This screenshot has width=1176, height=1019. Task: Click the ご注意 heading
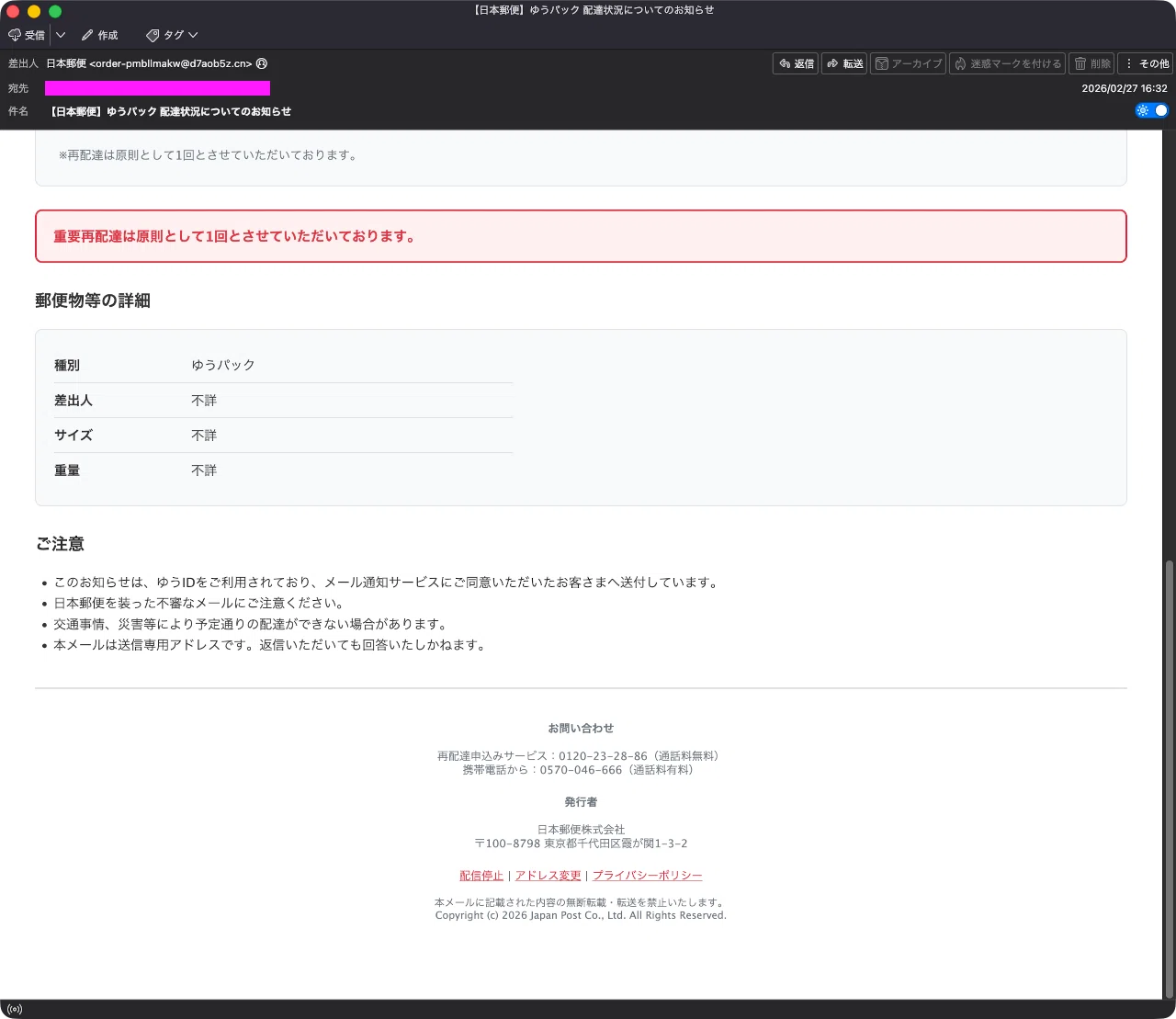coord(60,544)
